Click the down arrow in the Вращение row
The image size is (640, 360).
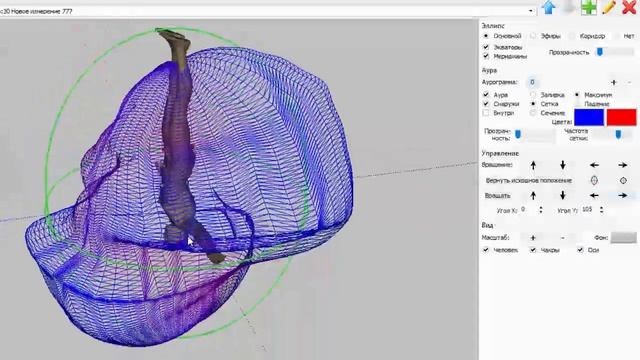click(x=562, y=165)
